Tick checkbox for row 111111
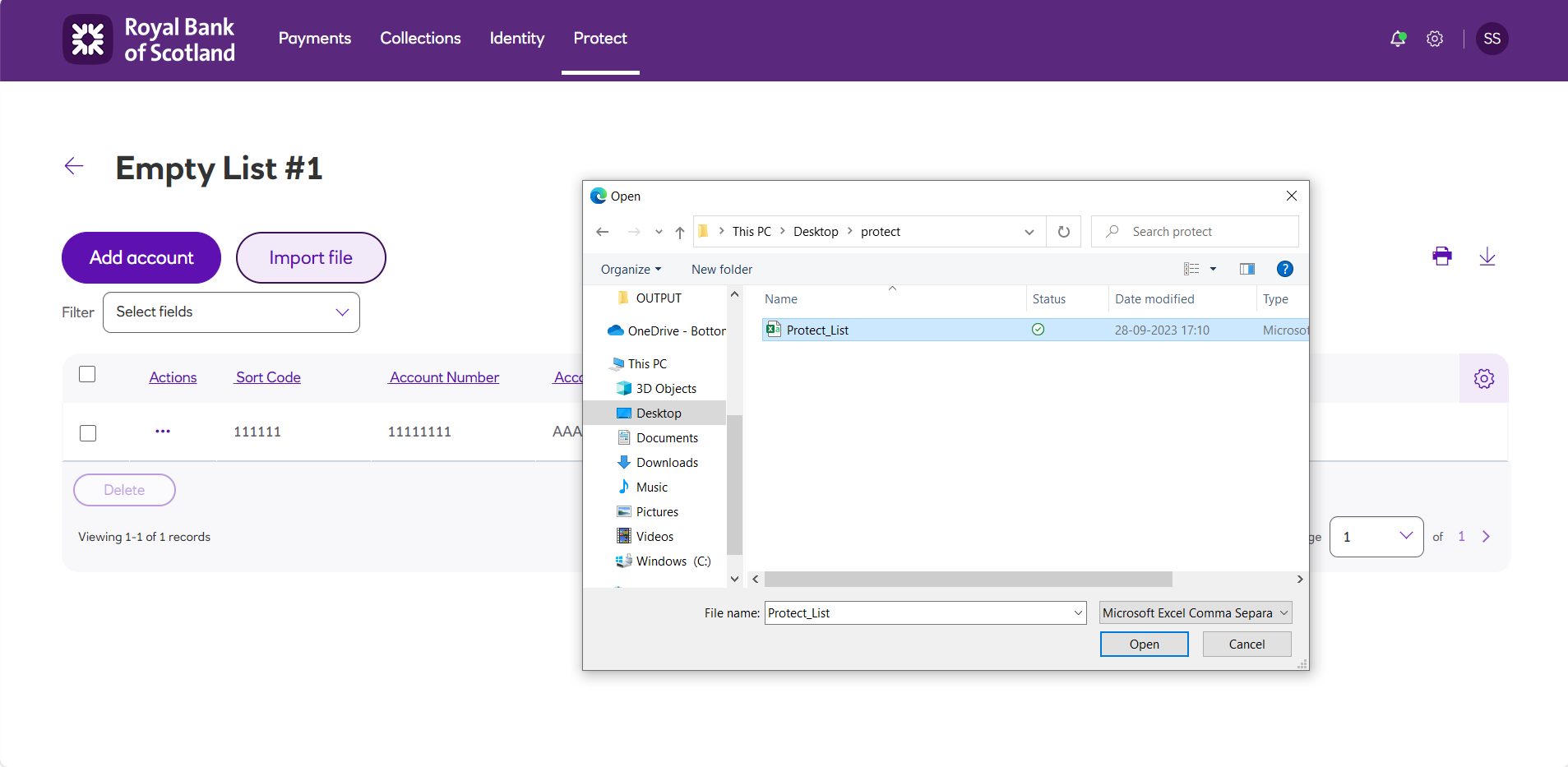The width and height of the screenshot is (1568, 767). pos(88,433)
